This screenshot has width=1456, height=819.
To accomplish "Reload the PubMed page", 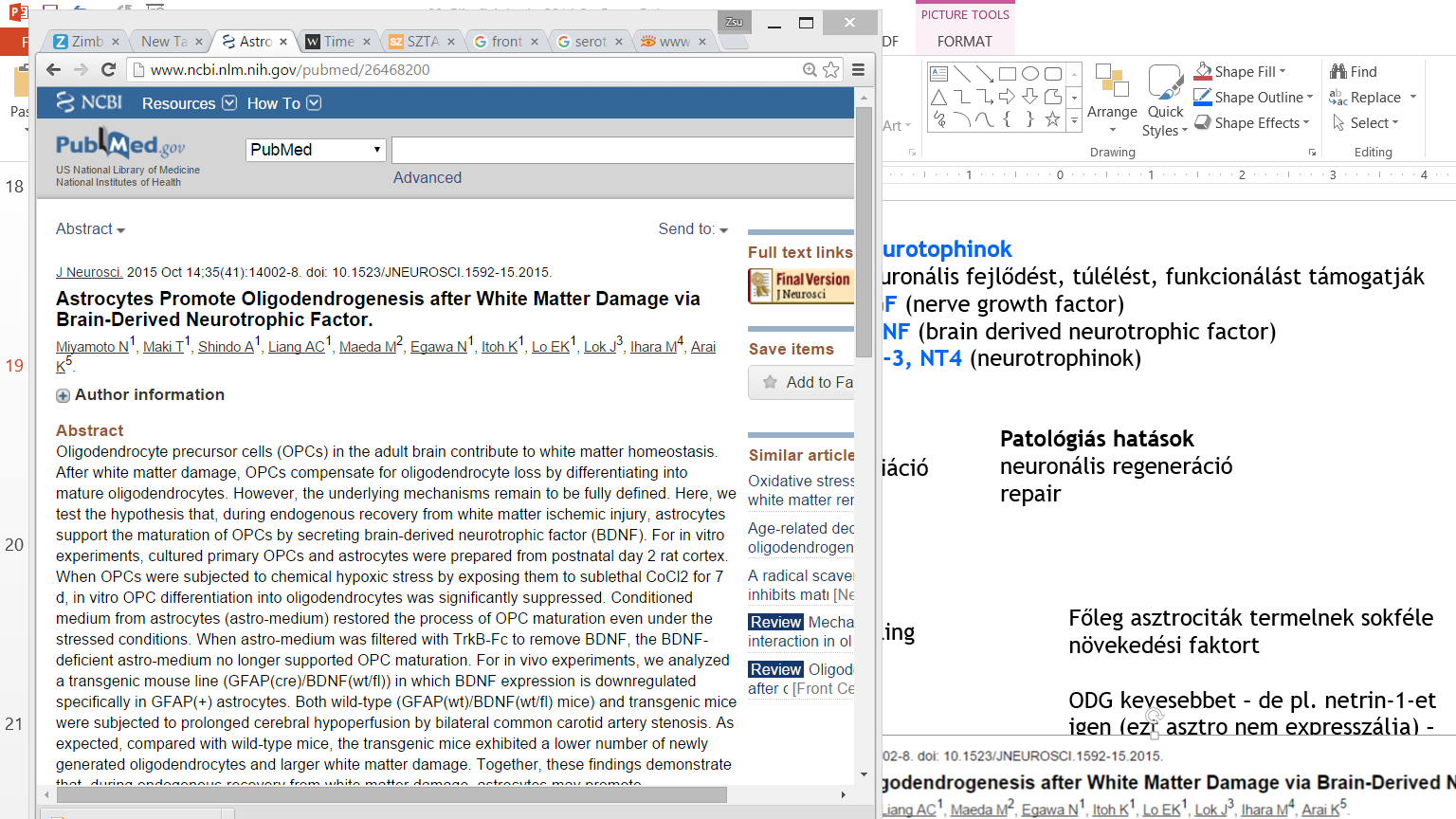I will [109, 69].
